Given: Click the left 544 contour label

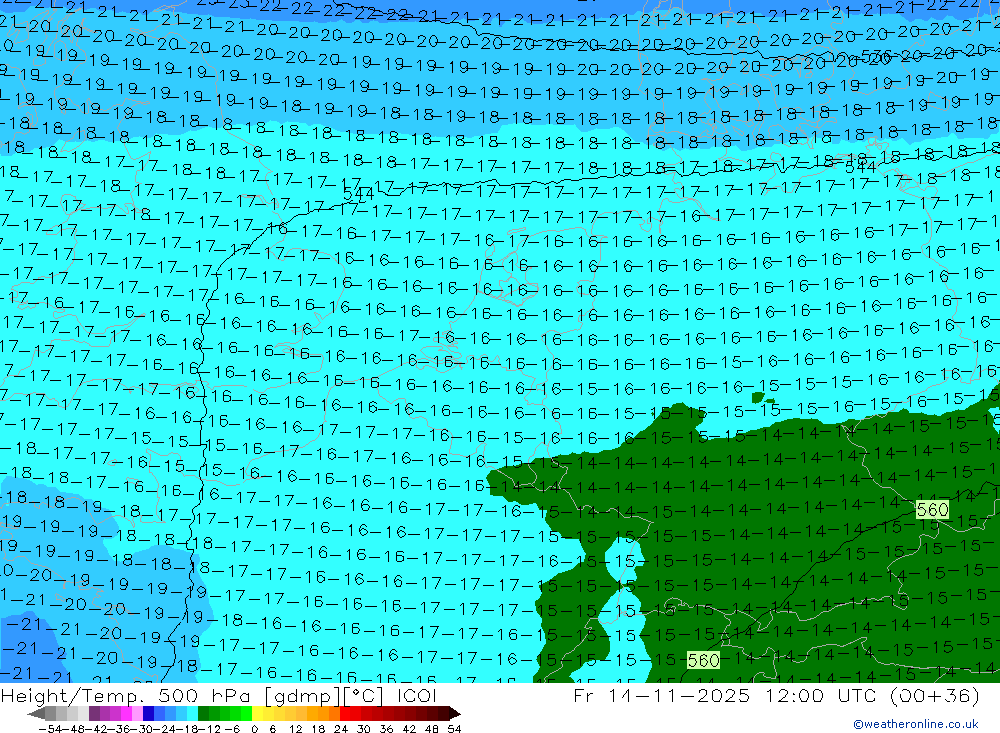Looking at the screenshot, I should click(x=358, y=195).
